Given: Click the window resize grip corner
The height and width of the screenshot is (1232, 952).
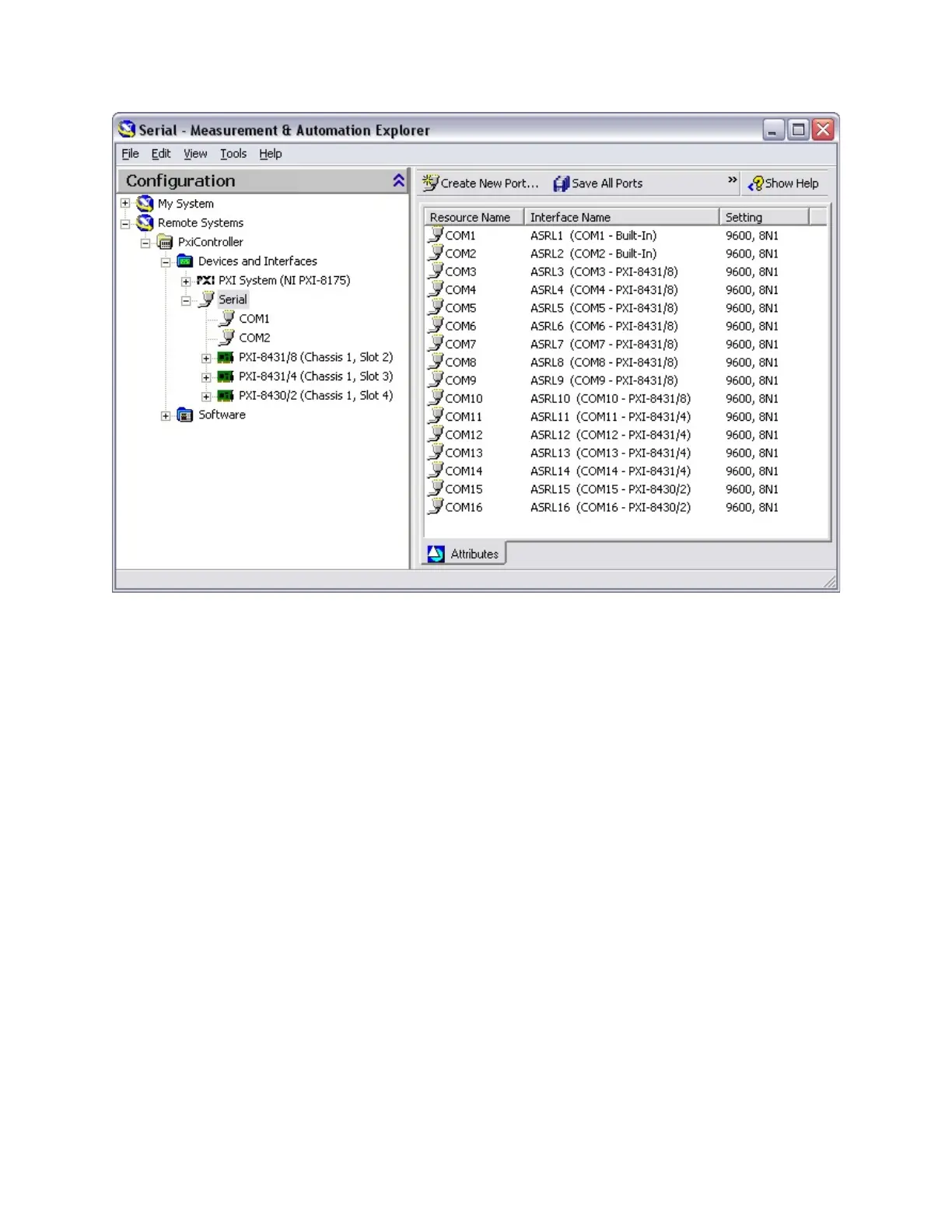Looking at the screenshot, I should coord(830,582).
